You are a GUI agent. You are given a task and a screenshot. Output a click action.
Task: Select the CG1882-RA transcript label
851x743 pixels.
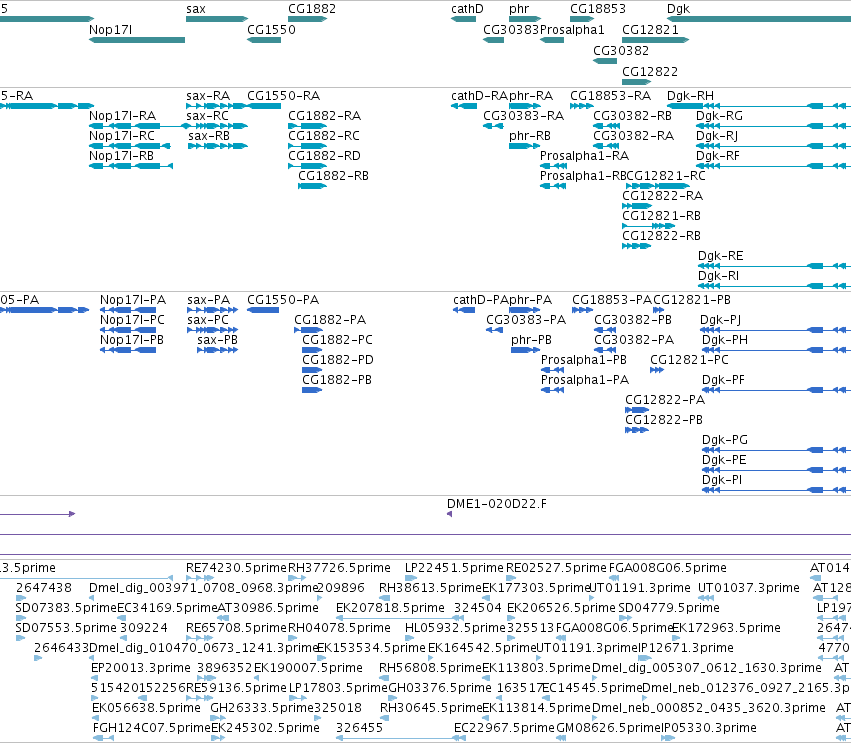pyautogui.click(x=325, y=116)
